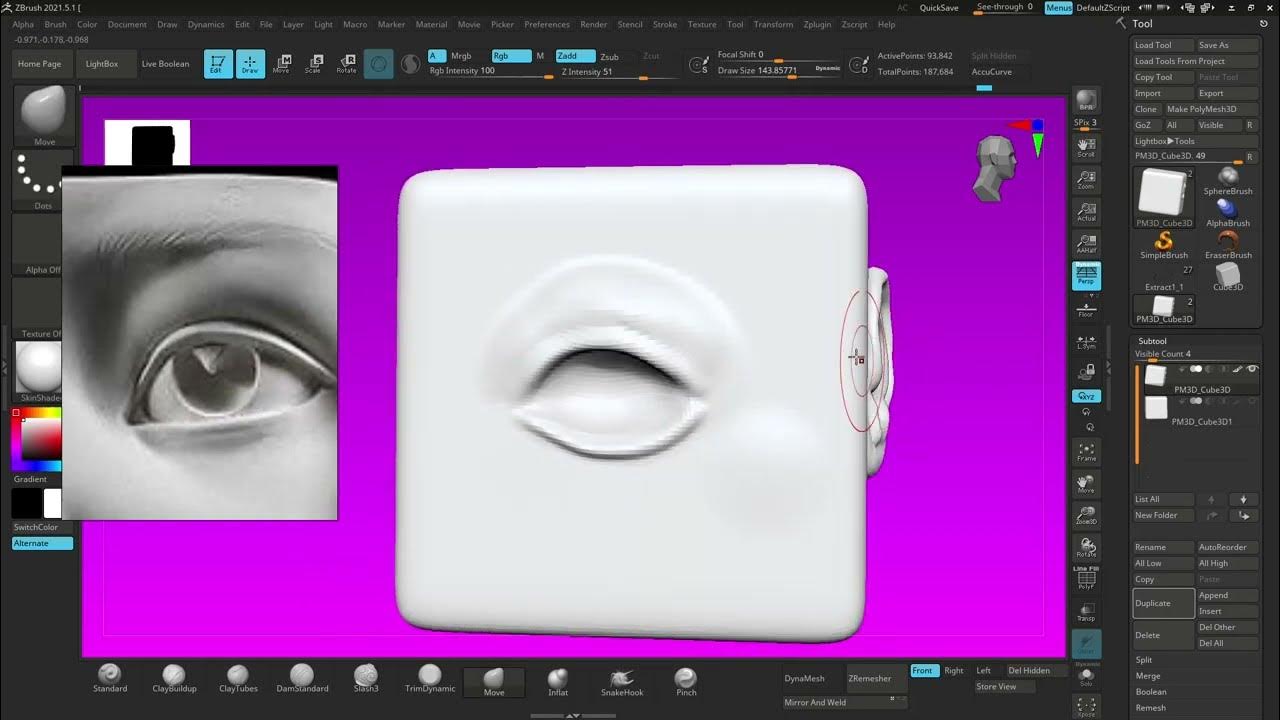This screenshot has width=1280, height=720.
Task: Click the Zoom3D icon
Action: coord(1086,516)
